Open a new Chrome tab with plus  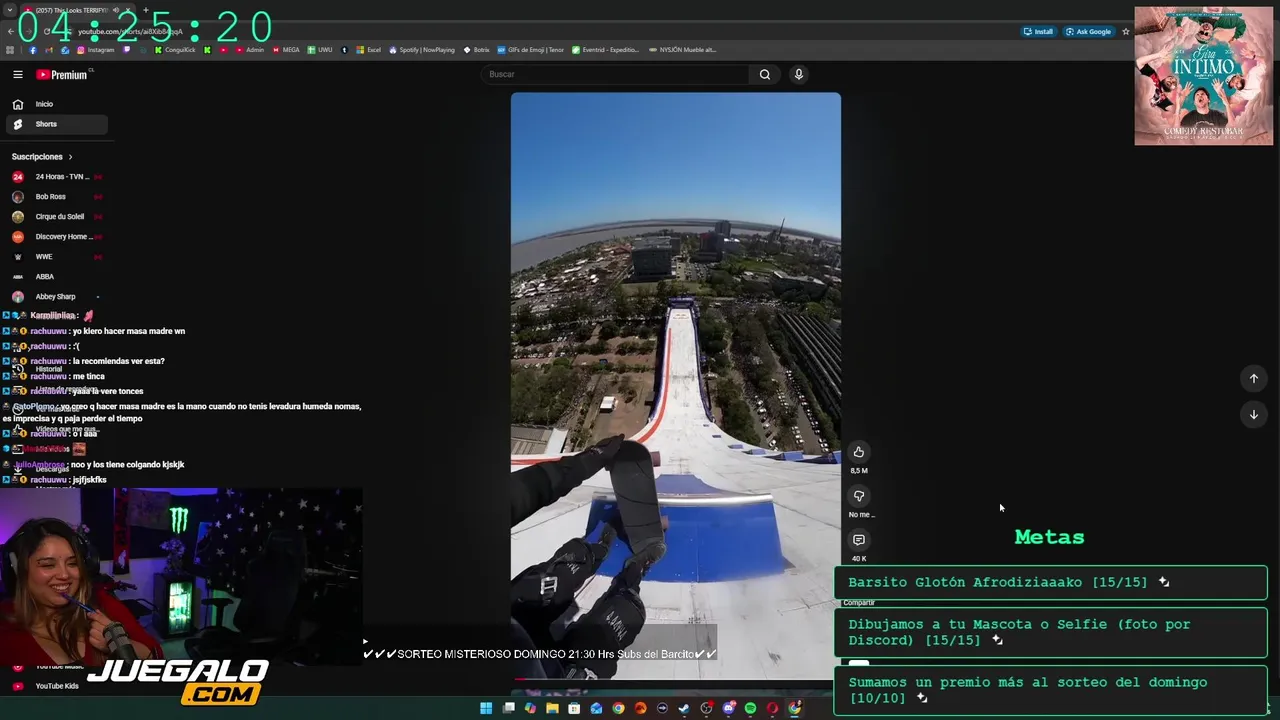pos(145,10)
